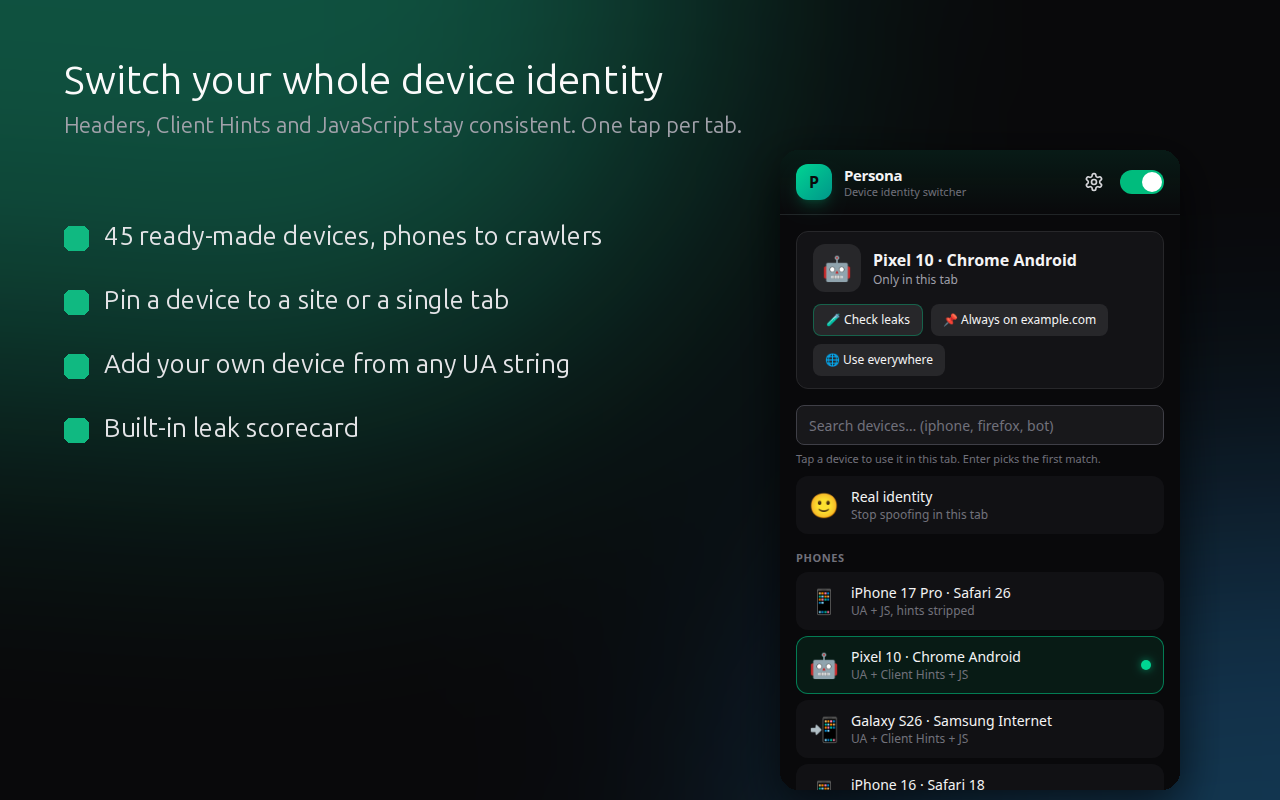Click the 'Switch your whole device identity' heading
This screenshot has width=1280, height=800.
pos(363,80)
